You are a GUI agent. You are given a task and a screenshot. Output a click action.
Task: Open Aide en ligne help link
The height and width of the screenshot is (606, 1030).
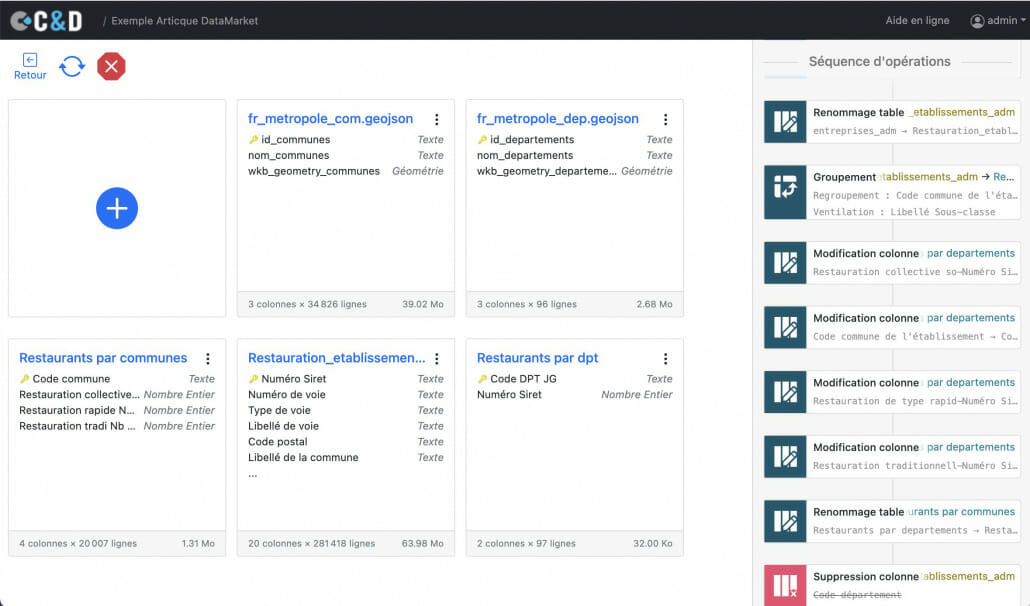pos(917,20)
